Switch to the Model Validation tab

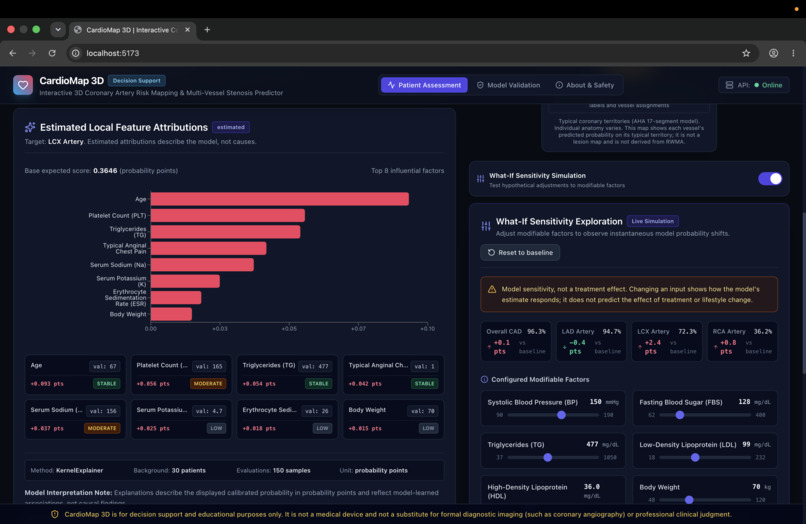[x=508, y=85]
